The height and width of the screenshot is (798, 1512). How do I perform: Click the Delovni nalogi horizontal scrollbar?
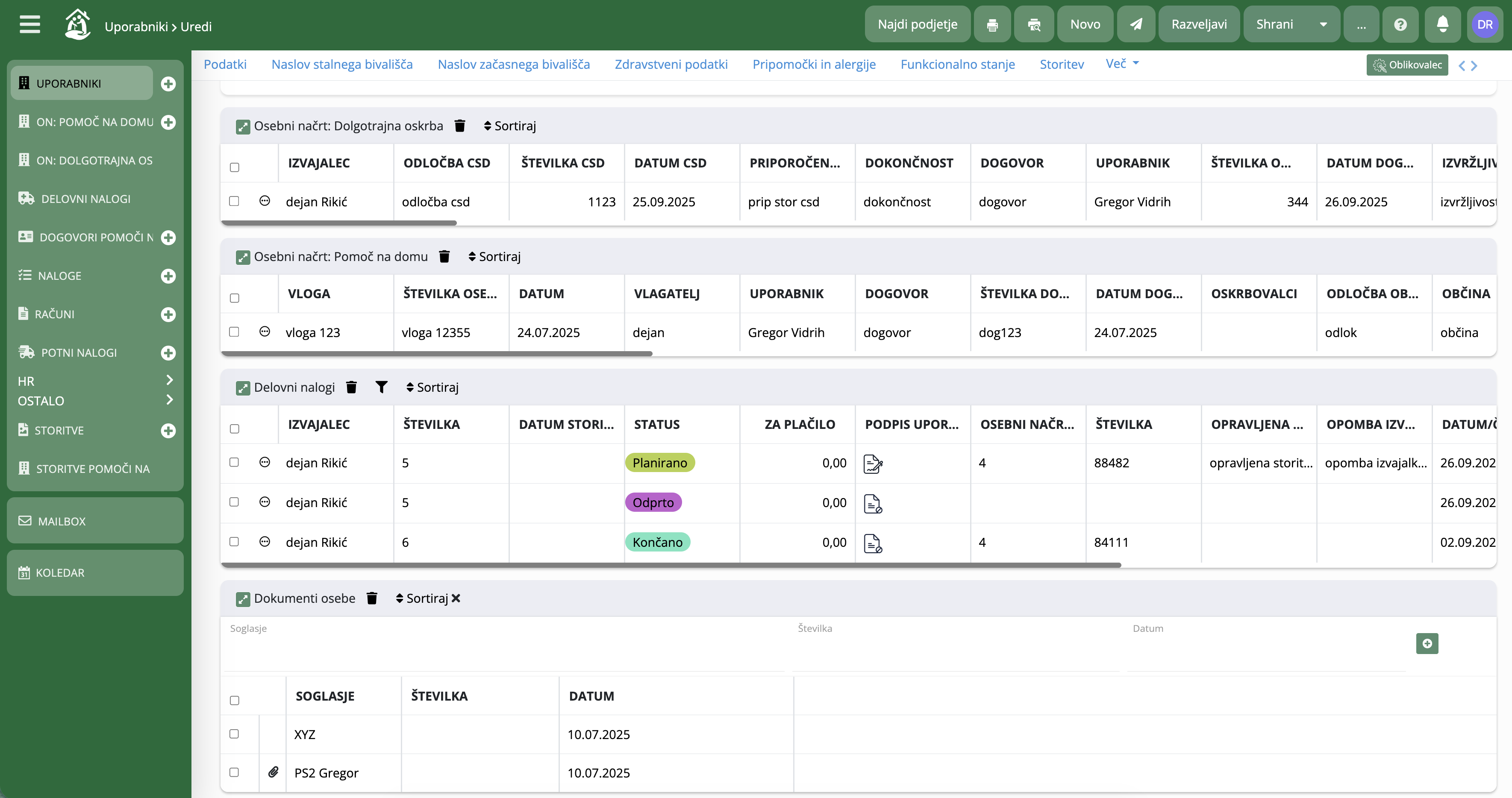point(671,565)
